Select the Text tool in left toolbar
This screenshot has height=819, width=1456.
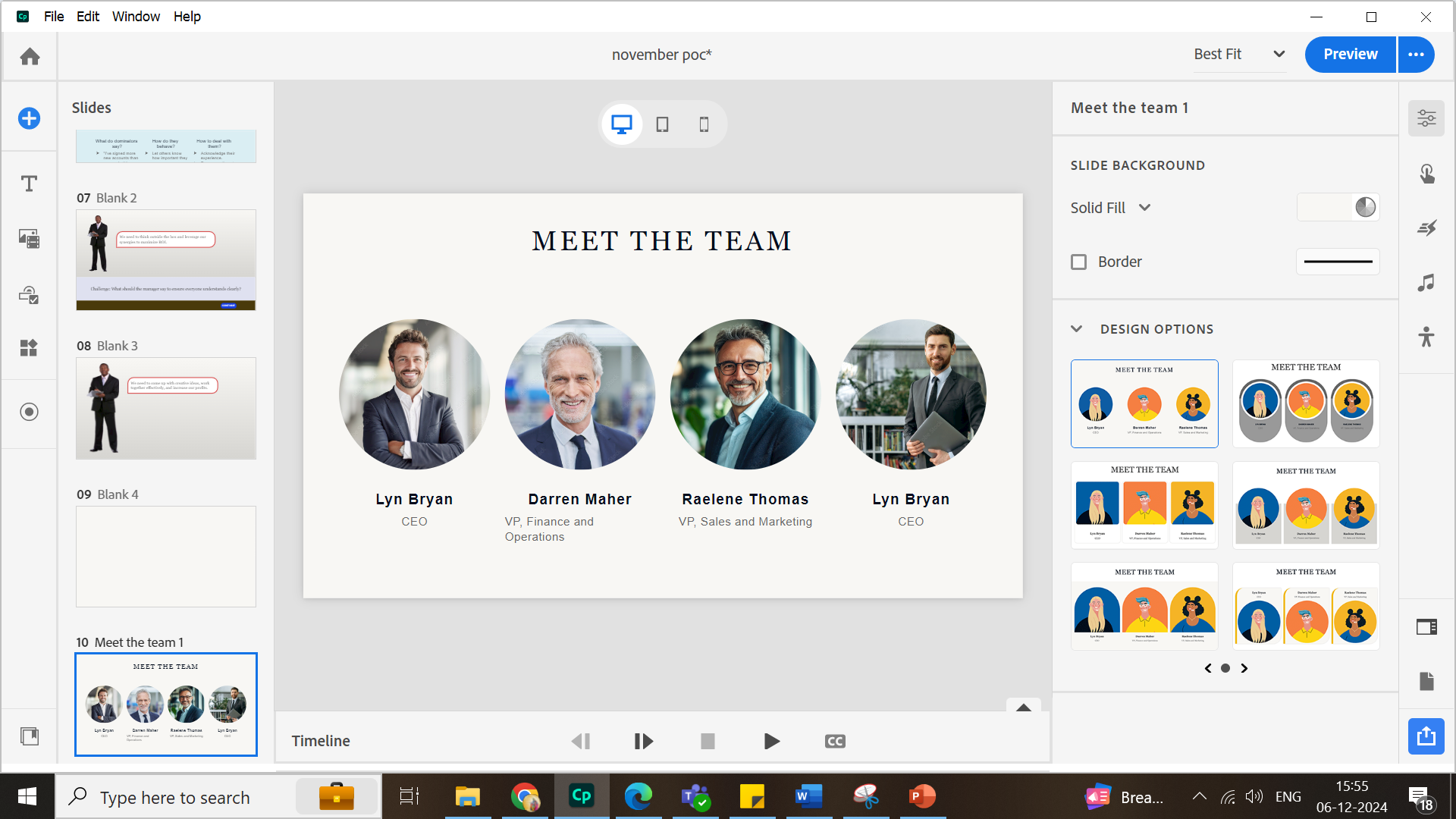pos(29,184)
